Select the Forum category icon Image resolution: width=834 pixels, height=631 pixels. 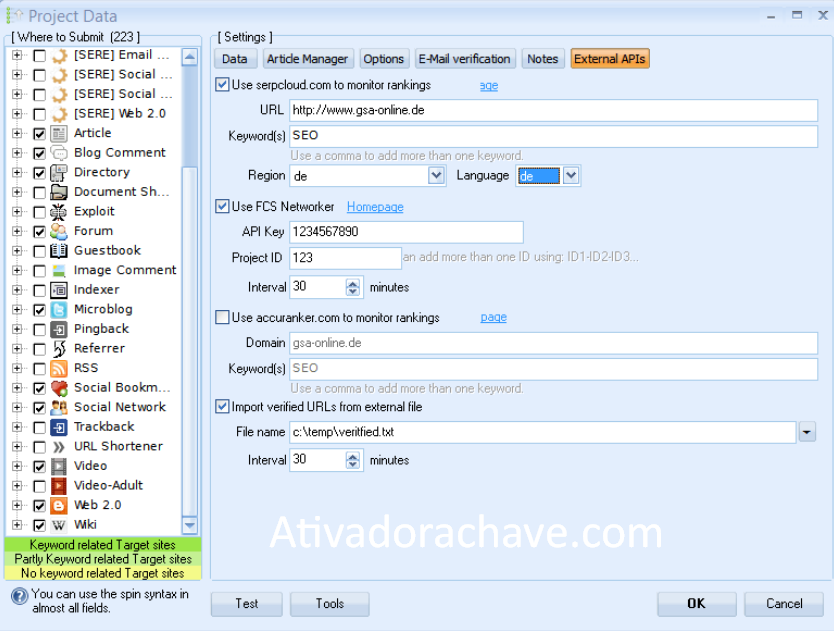[57, 230]
